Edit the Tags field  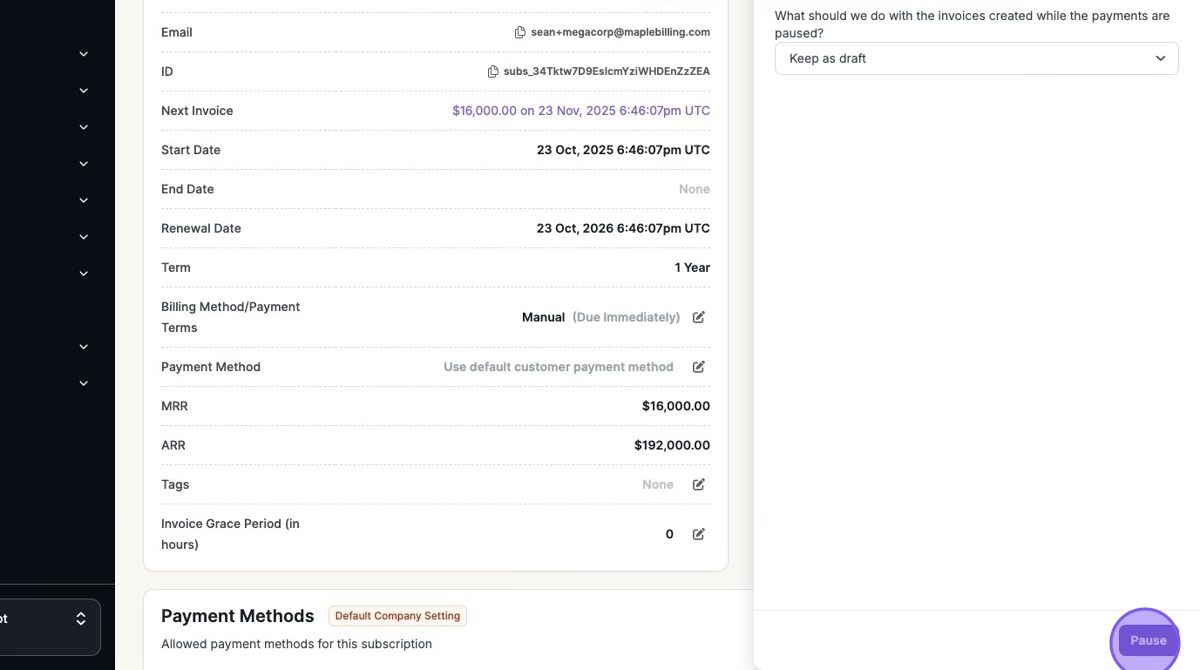coord(699,484)
